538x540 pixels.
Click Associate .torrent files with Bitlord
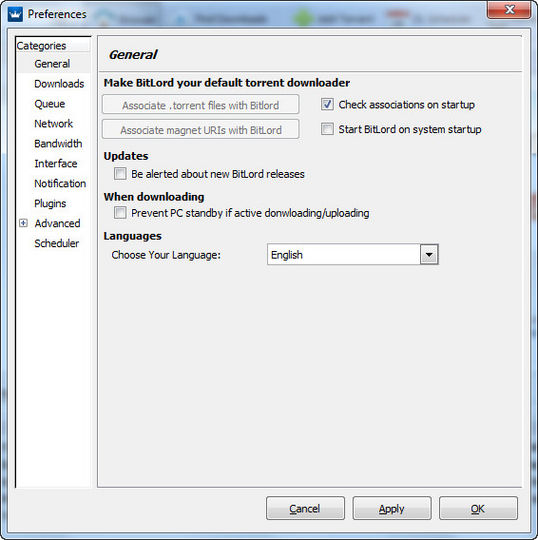tap(200, 104)
